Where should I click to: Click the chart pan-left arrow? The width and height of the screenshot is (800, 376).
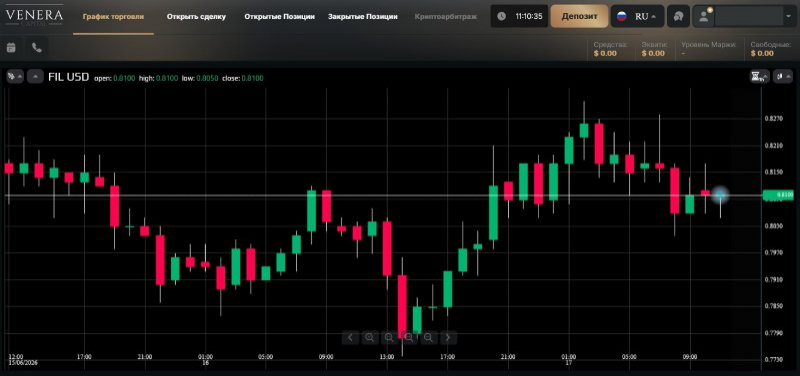tap(350, 337)
